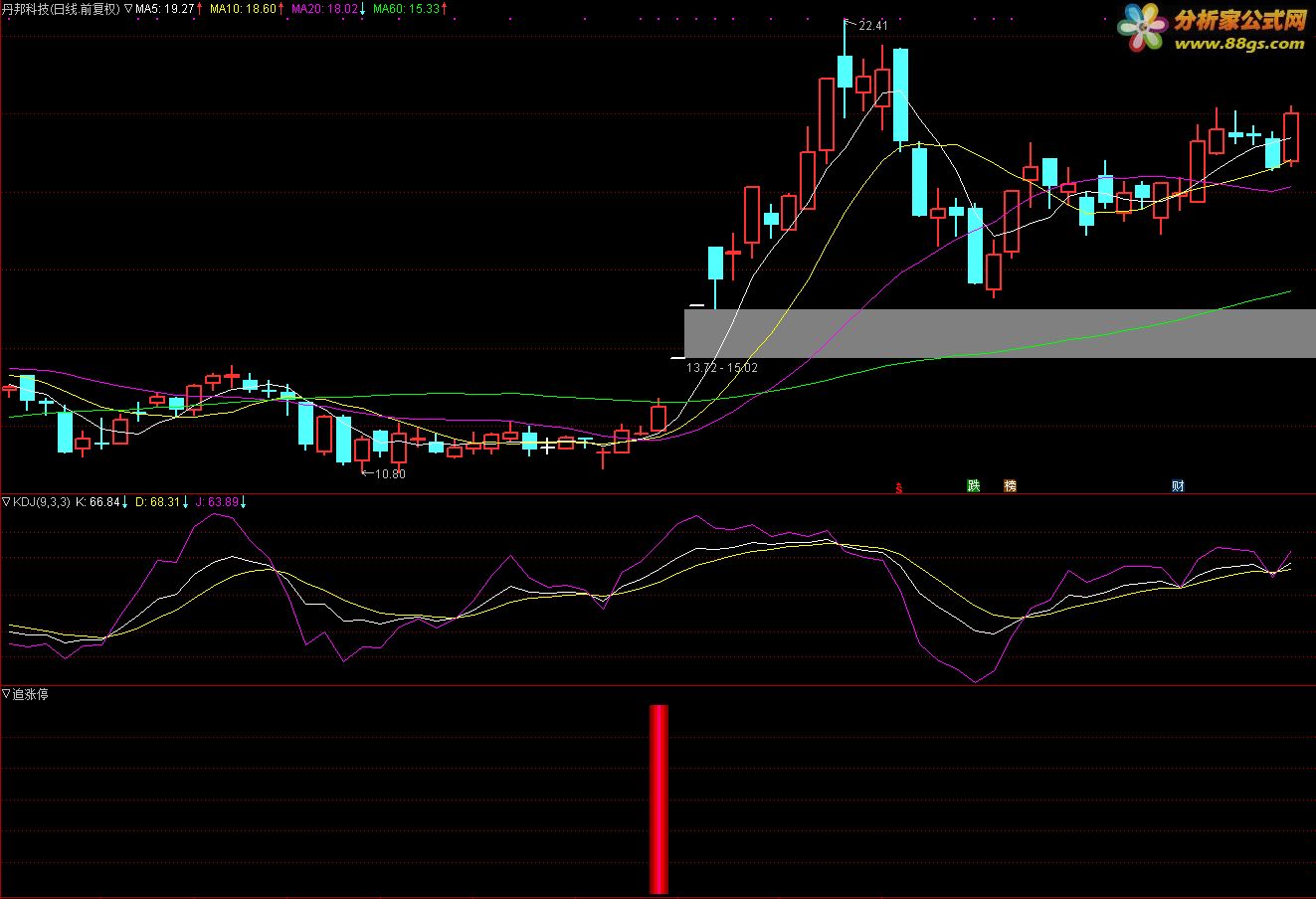Open the brown 榜 event marker
Image resolution: width=1316 pixels, height=899 pixels.
(x=1011, y=486)
